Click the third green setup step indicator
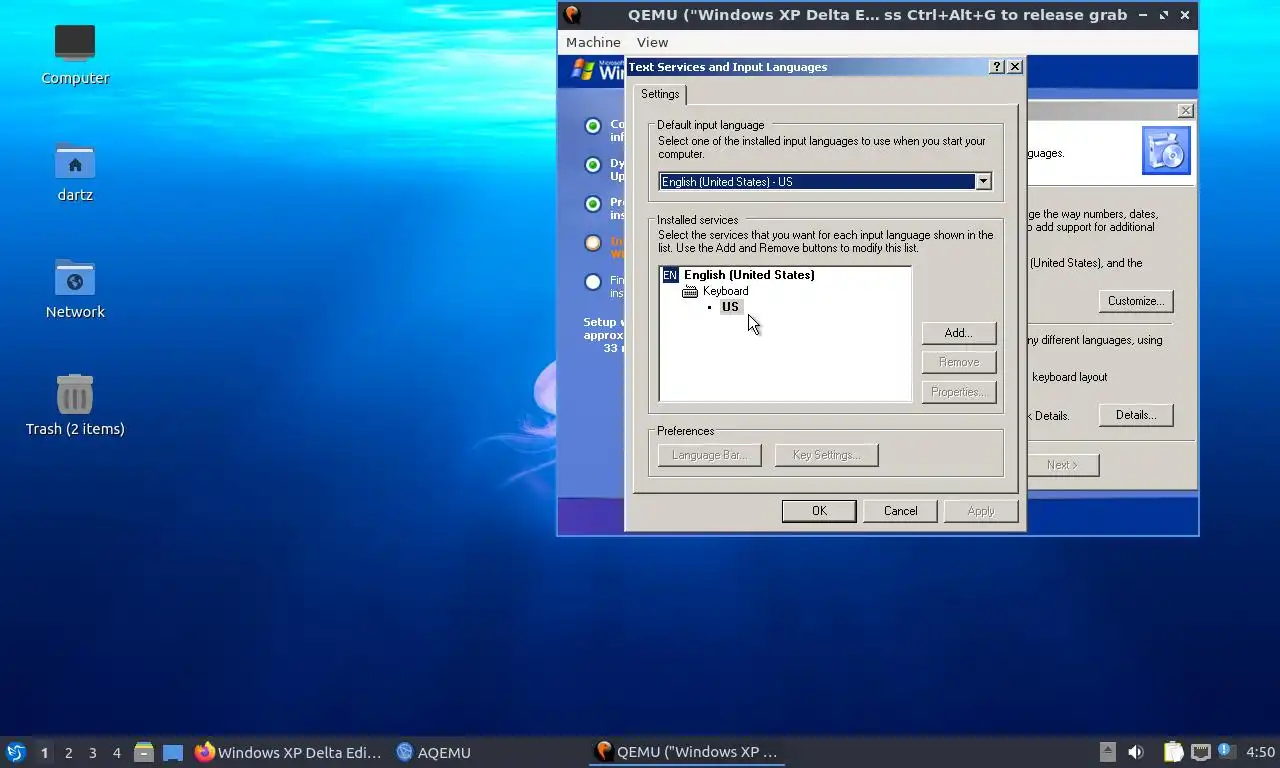The height and width of the screenshot is (768, 1280). tap(593, 204)
